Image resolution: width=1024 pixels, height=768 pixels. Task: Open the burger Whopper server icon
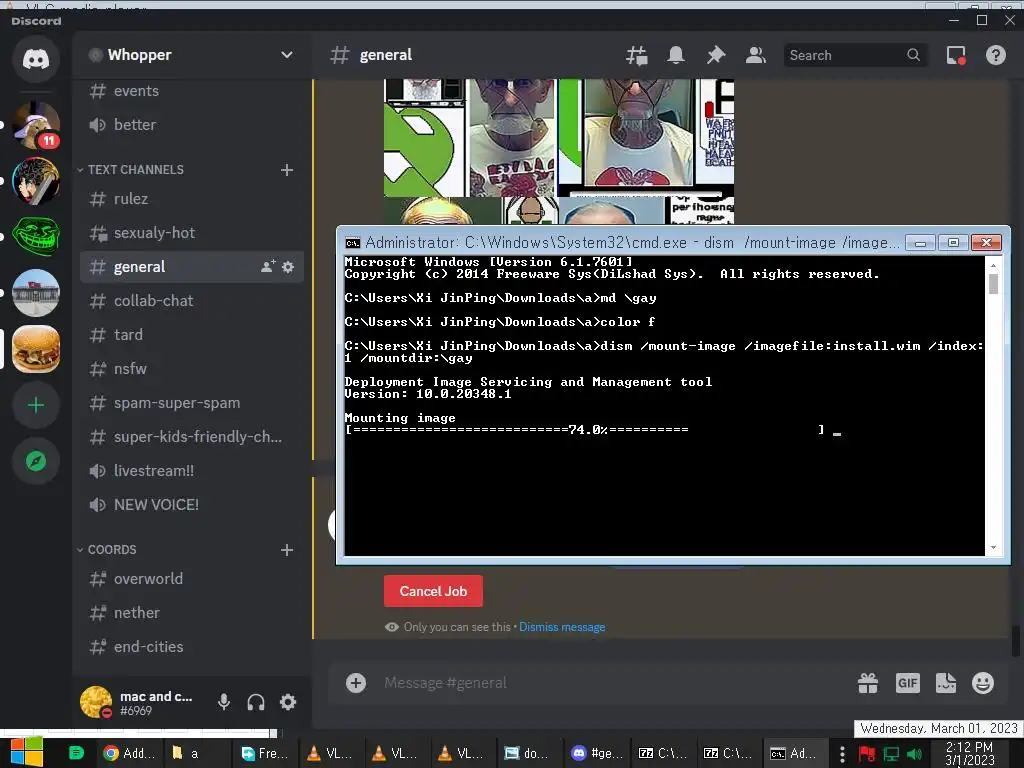tap(36, 349)
